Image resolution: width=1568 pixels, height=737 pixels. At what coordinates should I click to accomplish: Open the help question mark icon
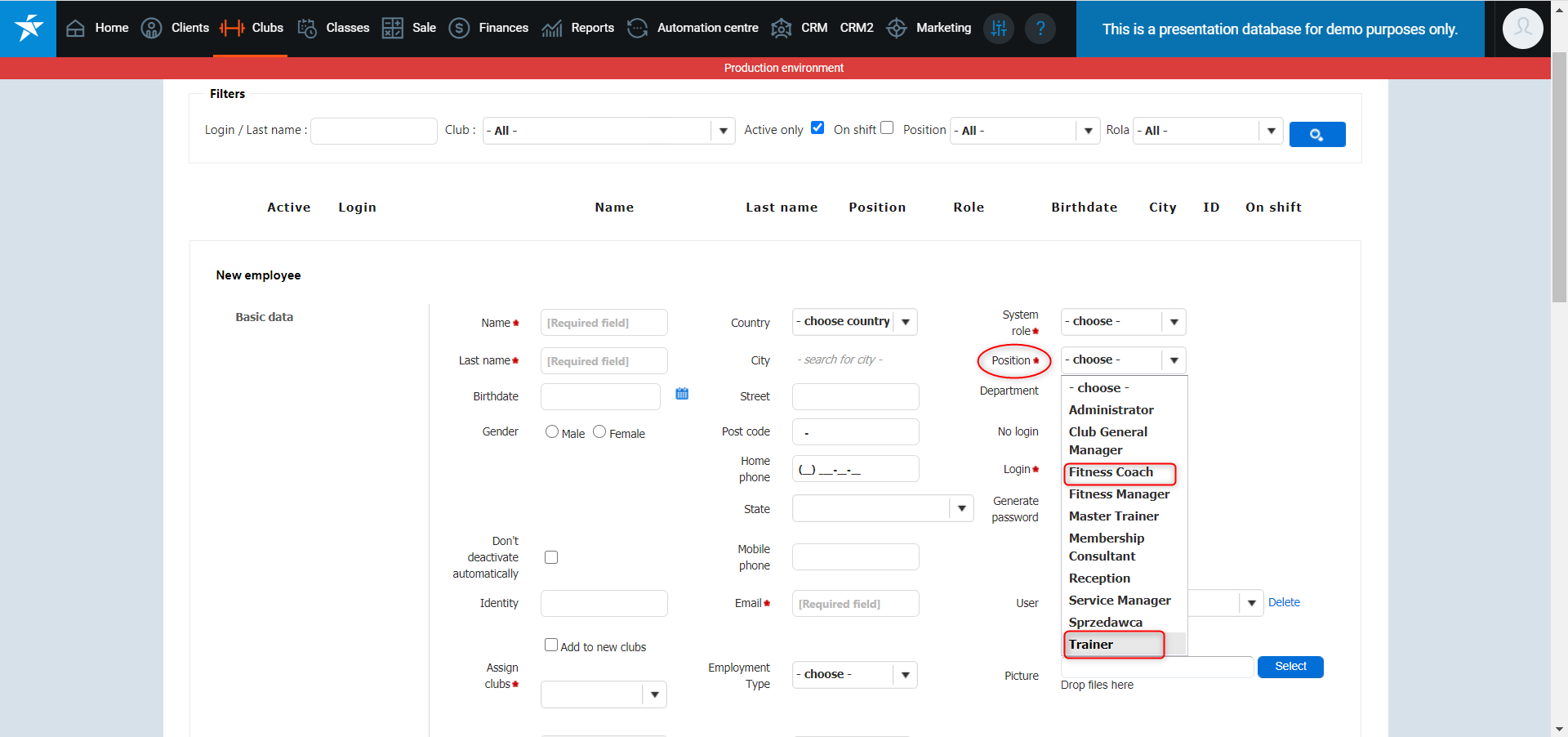point(1040,29)
